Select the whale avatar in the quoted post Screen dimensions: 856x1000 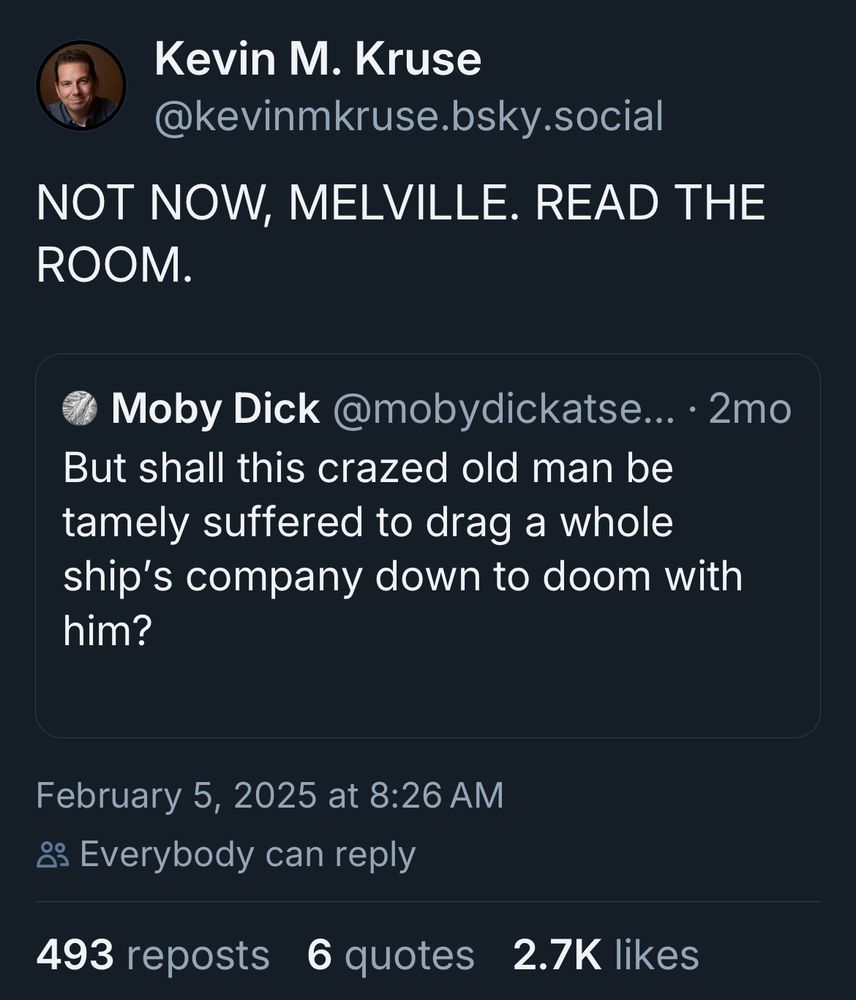[x=77, y=408]
